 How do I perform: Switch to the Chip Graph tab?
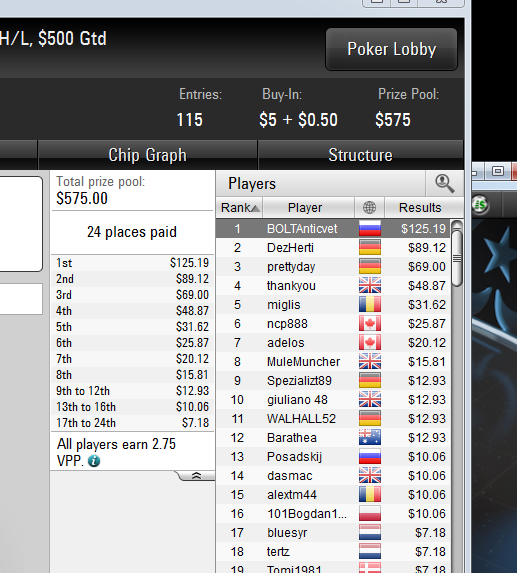[x=148, y=155]
